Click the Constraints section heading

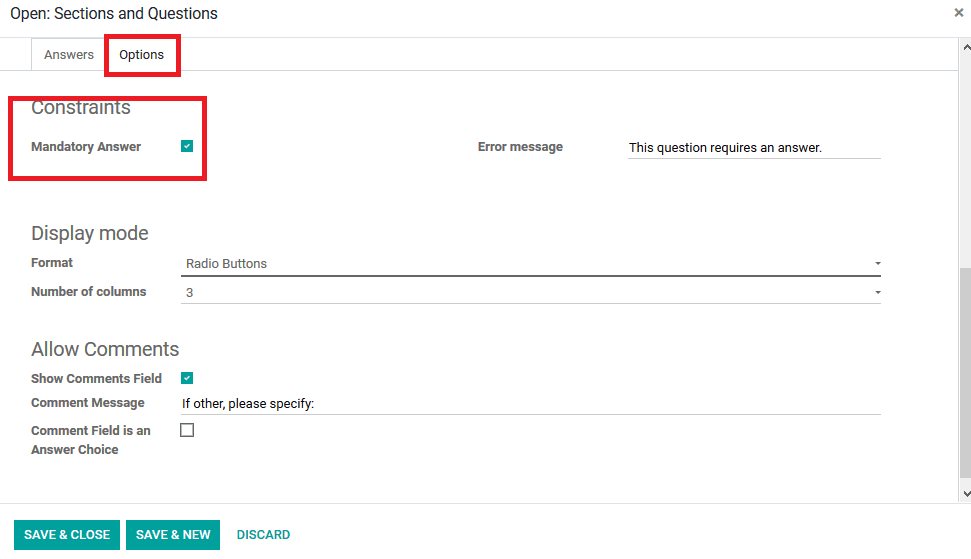[81, 107]
